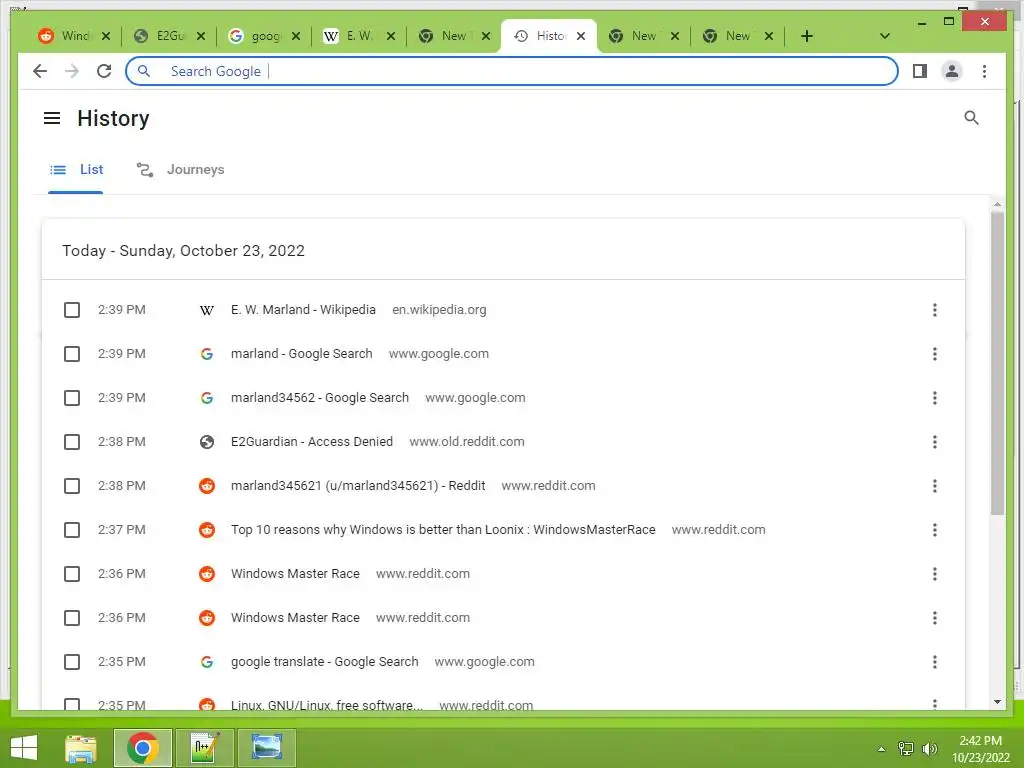Image resolution: width=1024 pixels, height=768 pixels.
Task: Click the browser back arrow
Action: pos(40,71)
